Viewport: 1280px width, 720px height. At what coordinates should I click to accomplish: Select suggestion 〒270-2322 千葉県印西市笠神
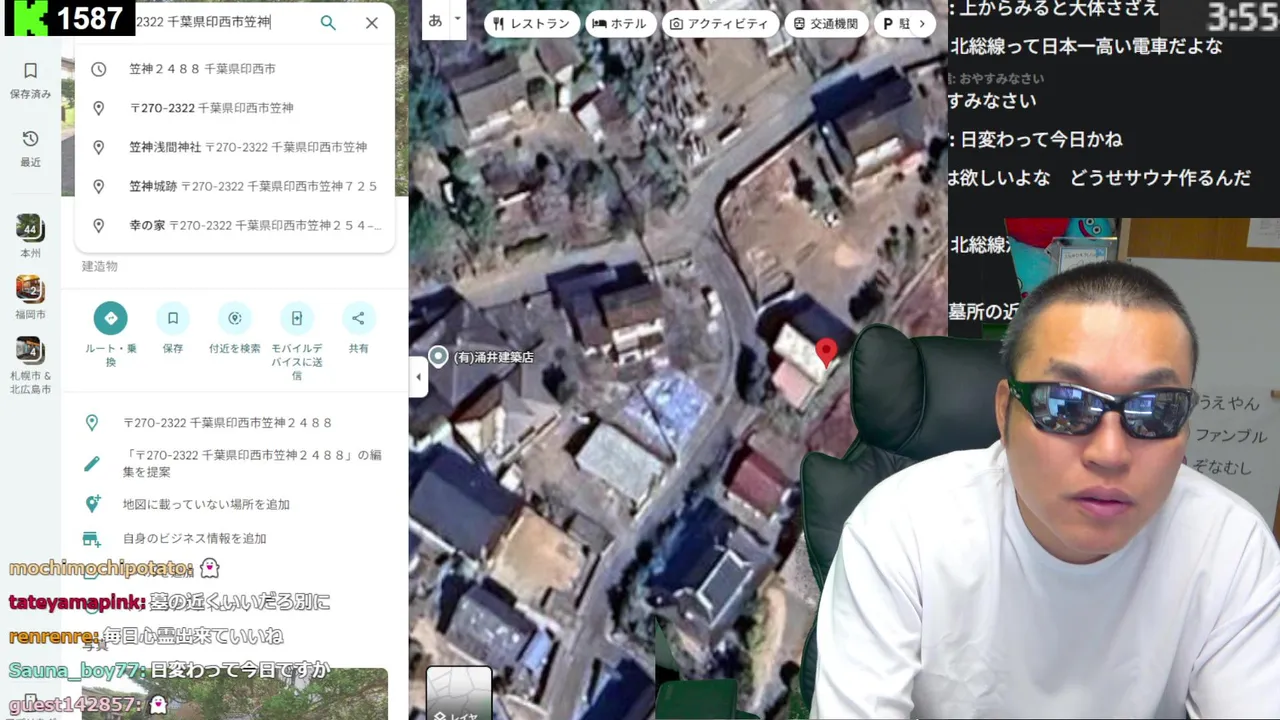tap(235, 108)
